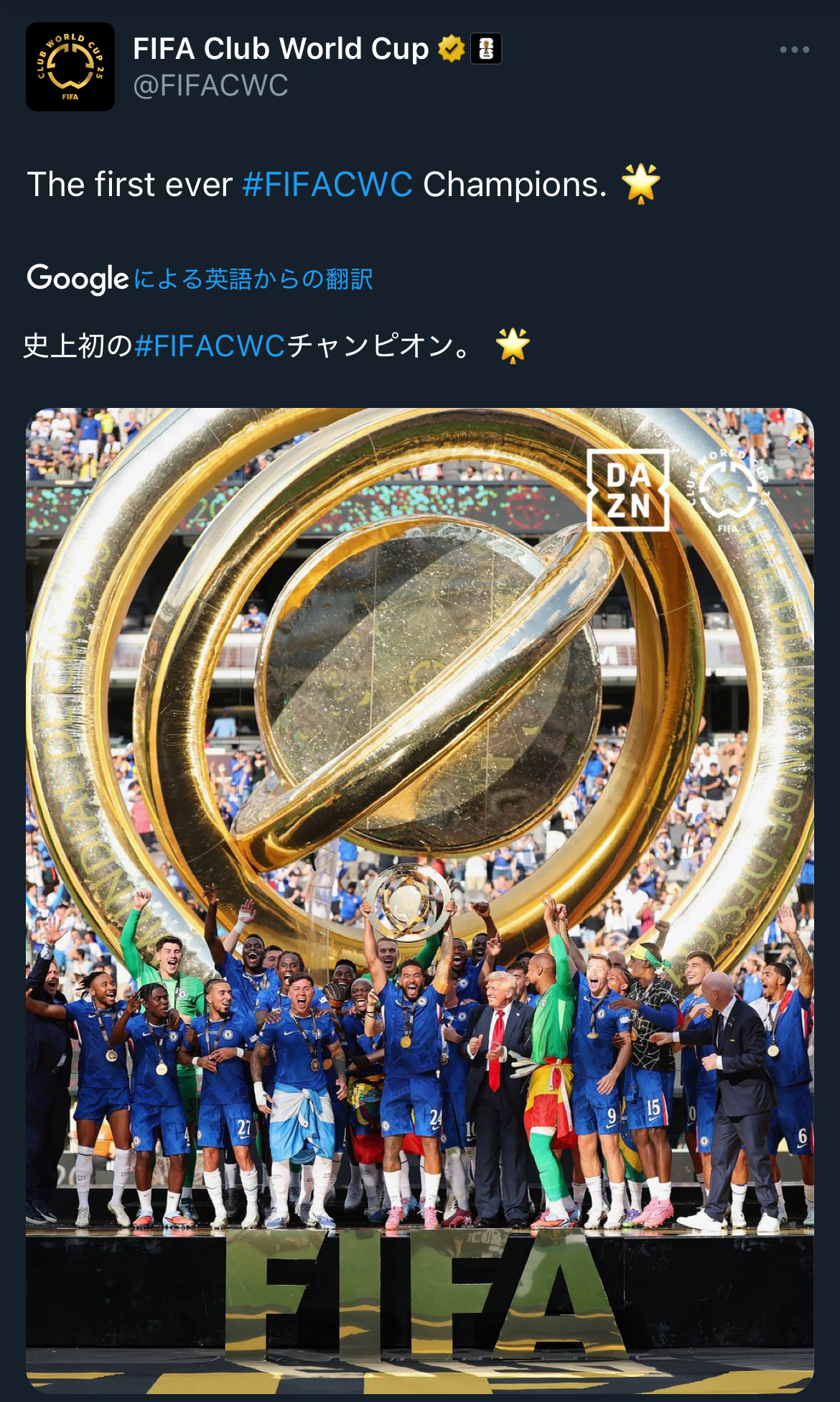Open #FIFACWC hashtag in the English tweet
Screen dimensions: 840x1402
click(327, 185)
